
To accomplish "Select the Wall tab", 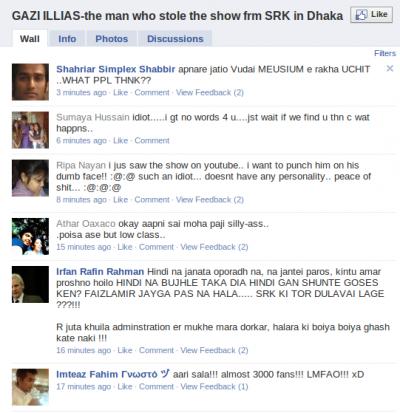I will tap(30, 39).
